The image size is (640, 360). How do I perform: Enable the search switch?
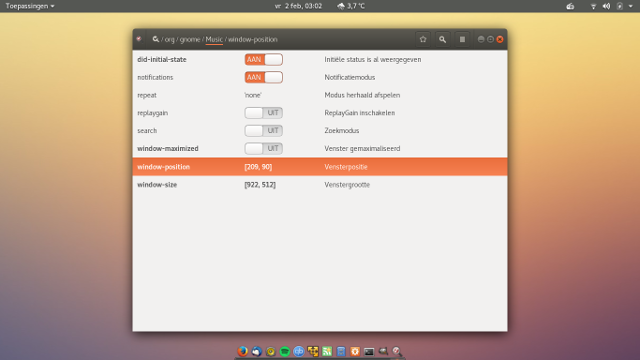tap(264, 131)
